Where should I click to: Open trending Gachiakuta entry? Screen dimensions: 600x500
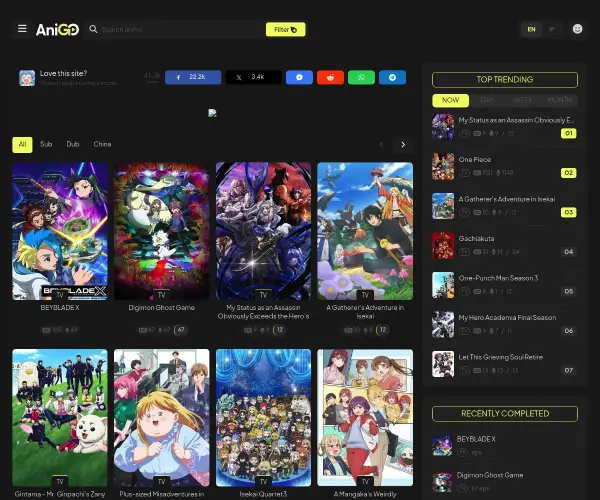(x=476, y=238)
